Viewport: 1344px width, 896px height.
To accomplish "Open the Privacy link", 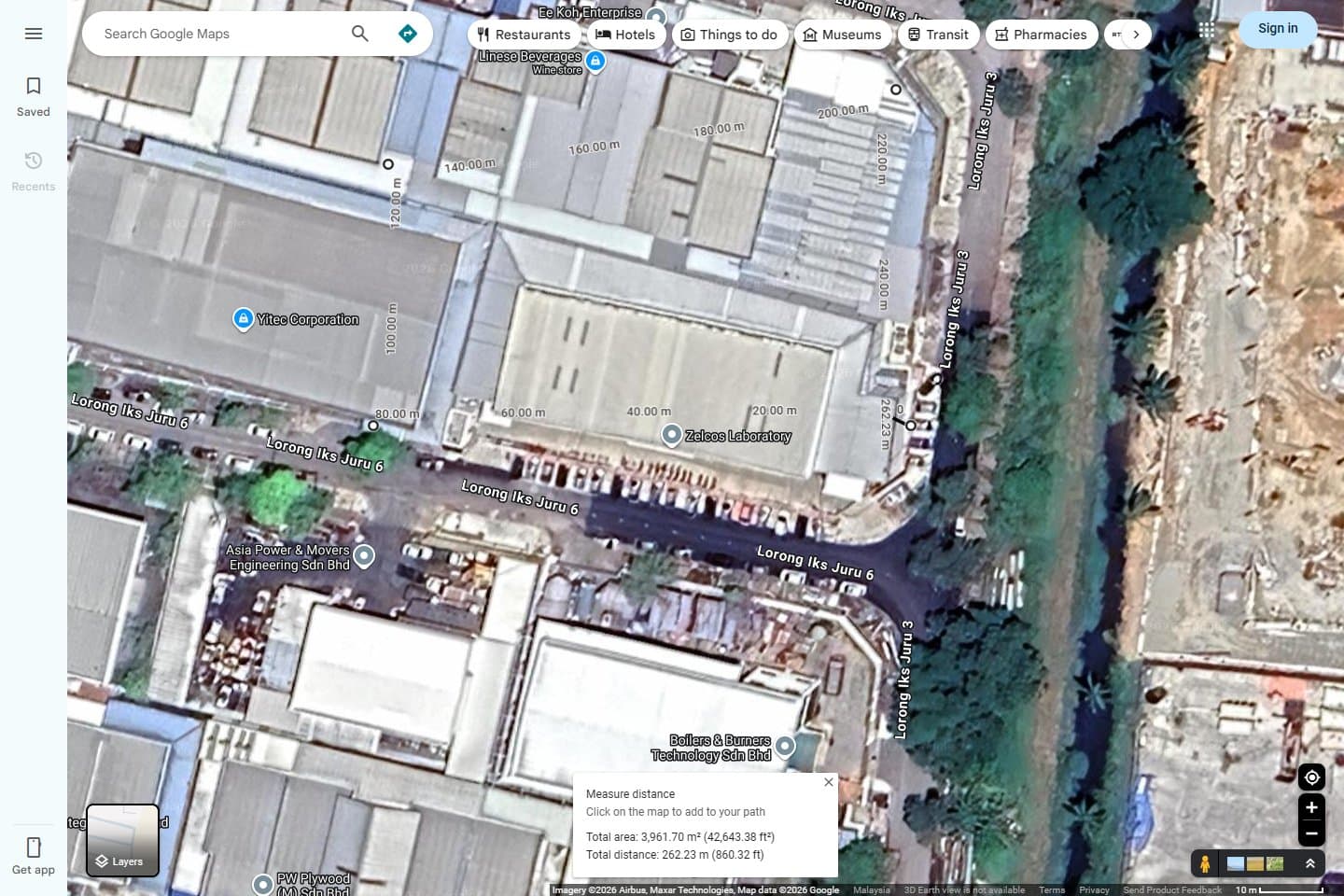I will tap(1094, 889).
